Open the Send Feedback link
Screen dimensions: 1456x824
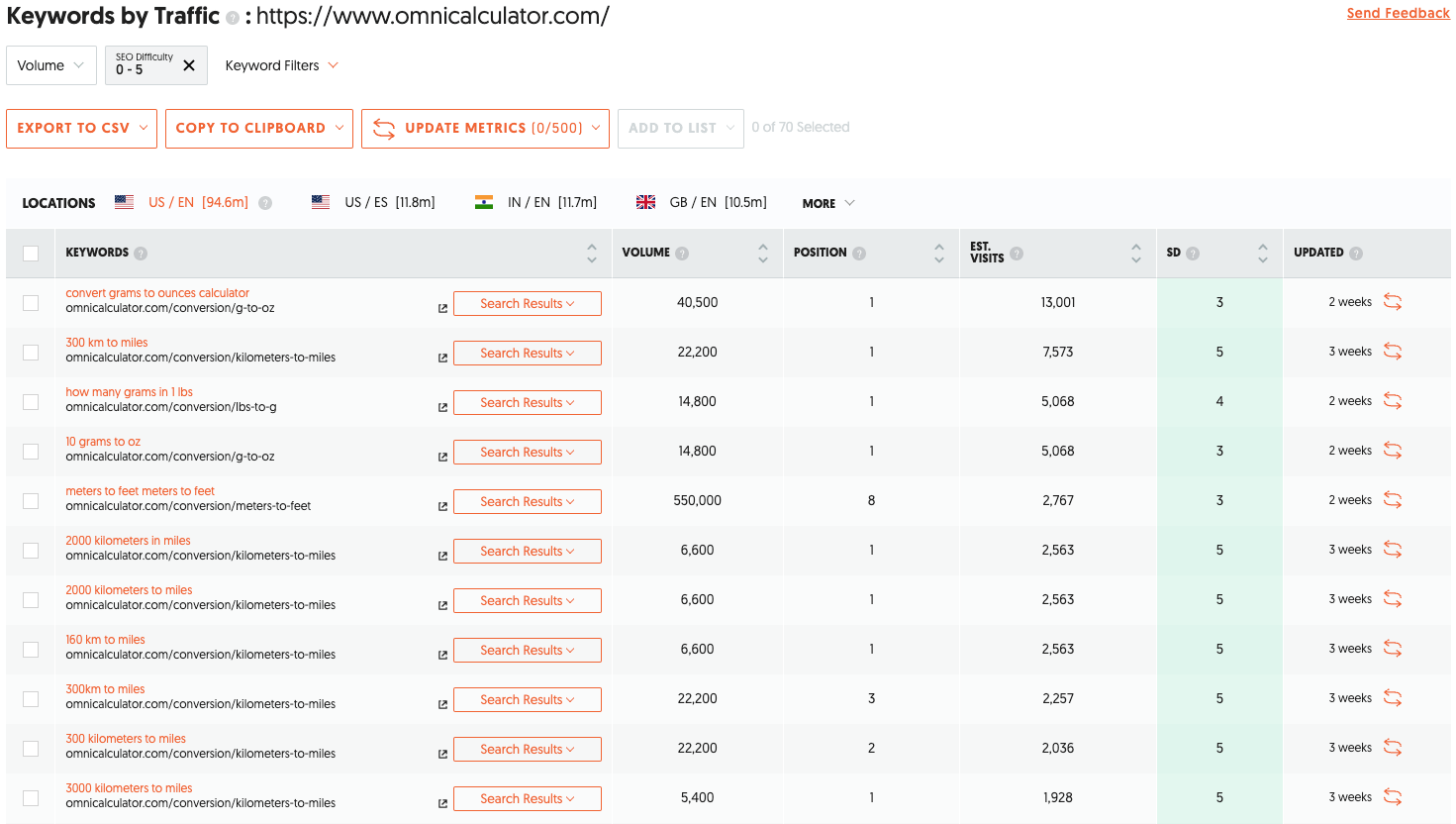pyautogui.click(x=1398, y=13)
